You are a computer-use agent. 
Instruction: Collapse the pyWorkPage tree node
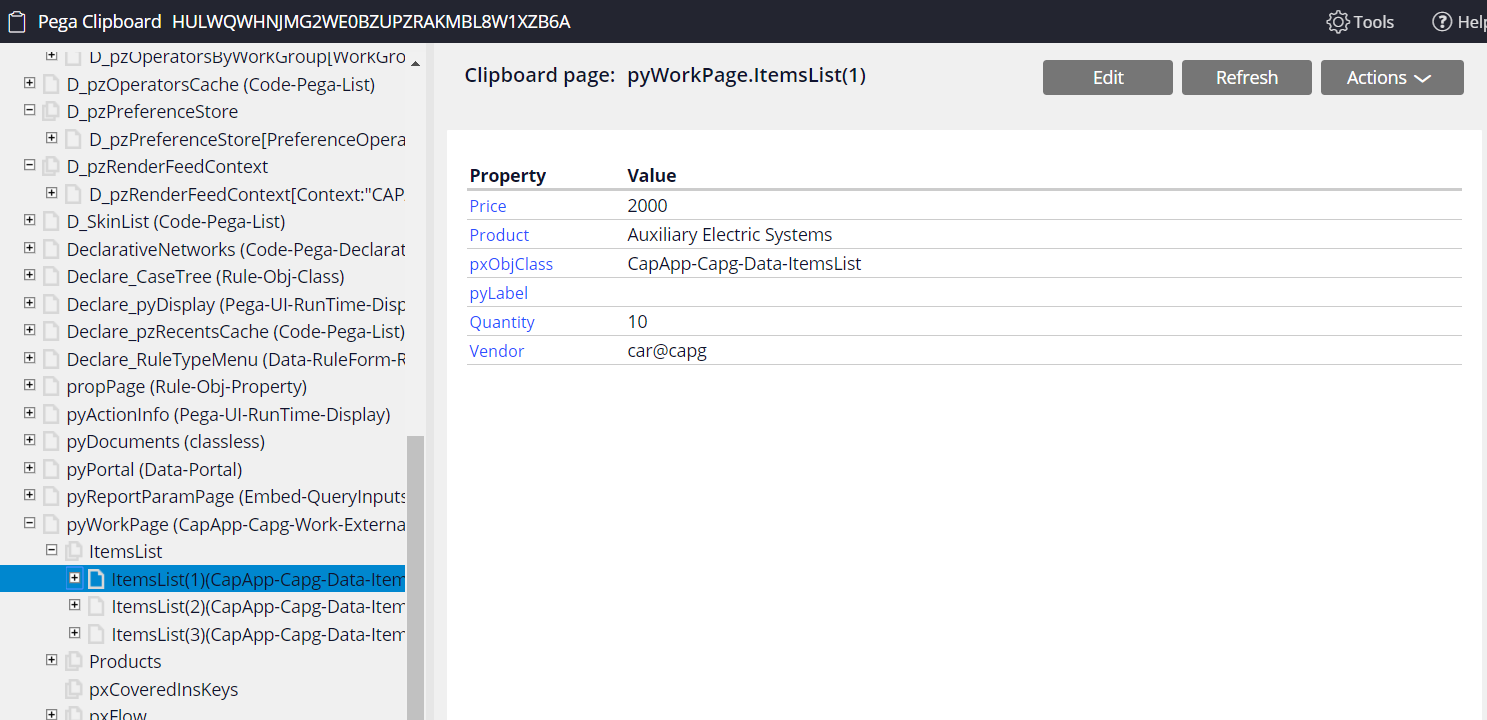pos(29,523)
